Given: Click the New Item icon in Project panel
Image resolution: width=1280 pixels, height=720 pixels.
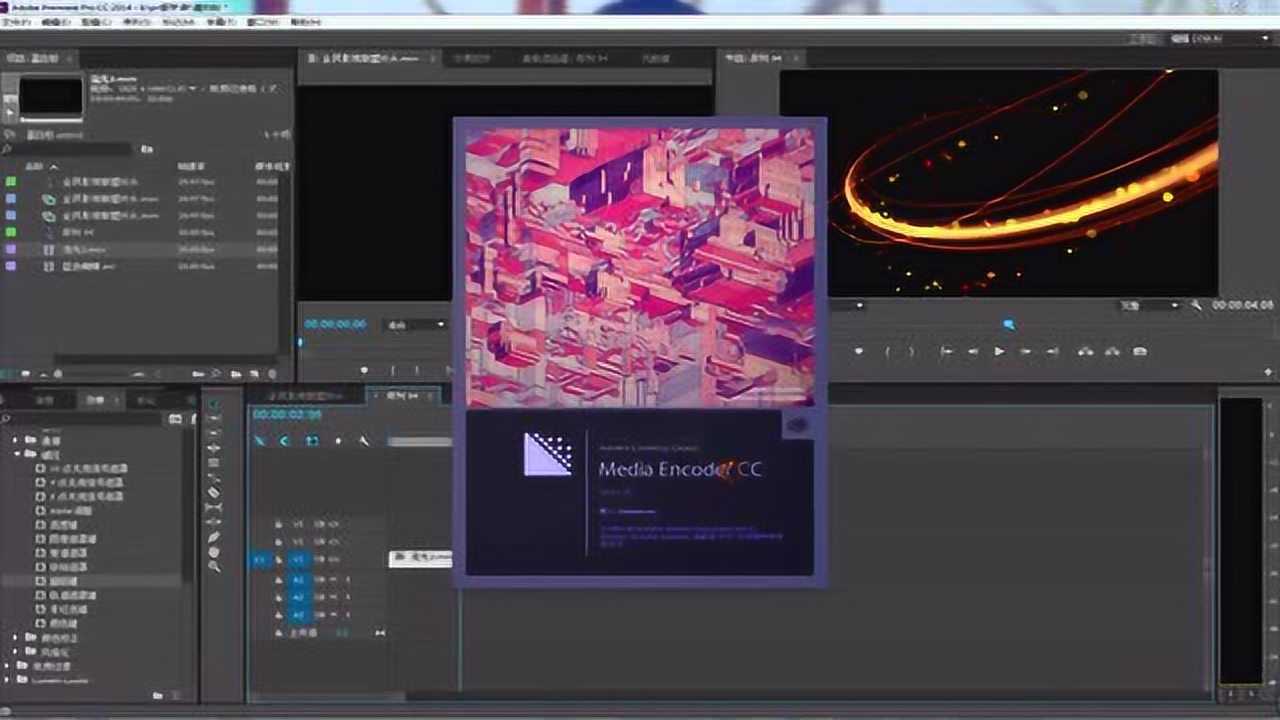Looking at the screenshot, I should point(254,374).
